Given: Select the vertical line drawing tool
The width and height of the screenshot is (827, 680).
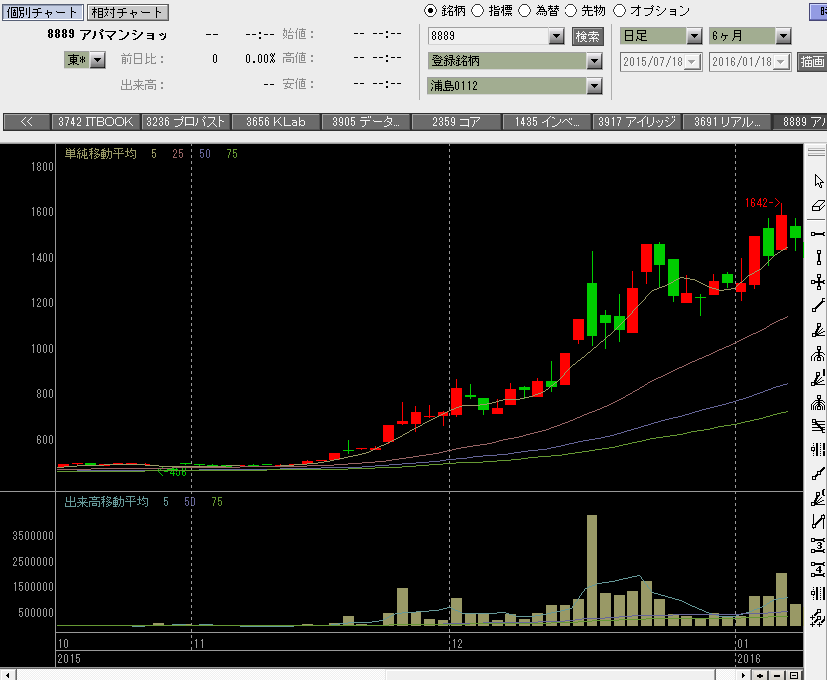Looking at the screenshot, I should point(818,257).
